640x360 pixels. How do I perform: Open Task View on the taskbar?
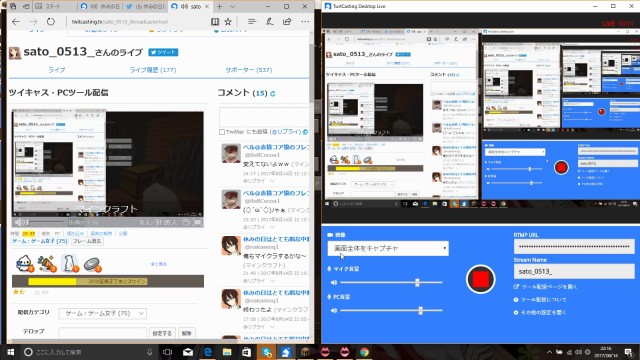[167, 352]
